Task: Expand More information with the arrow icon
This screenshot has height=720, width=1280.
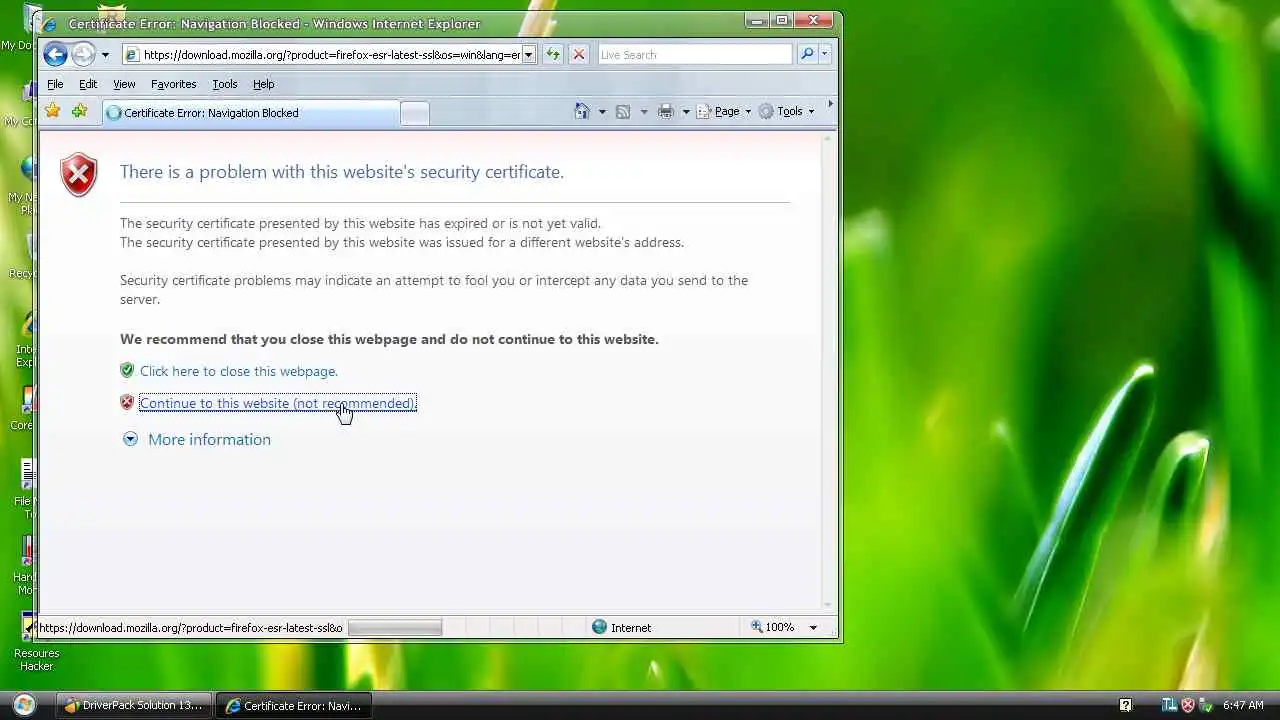Action: 130,439
